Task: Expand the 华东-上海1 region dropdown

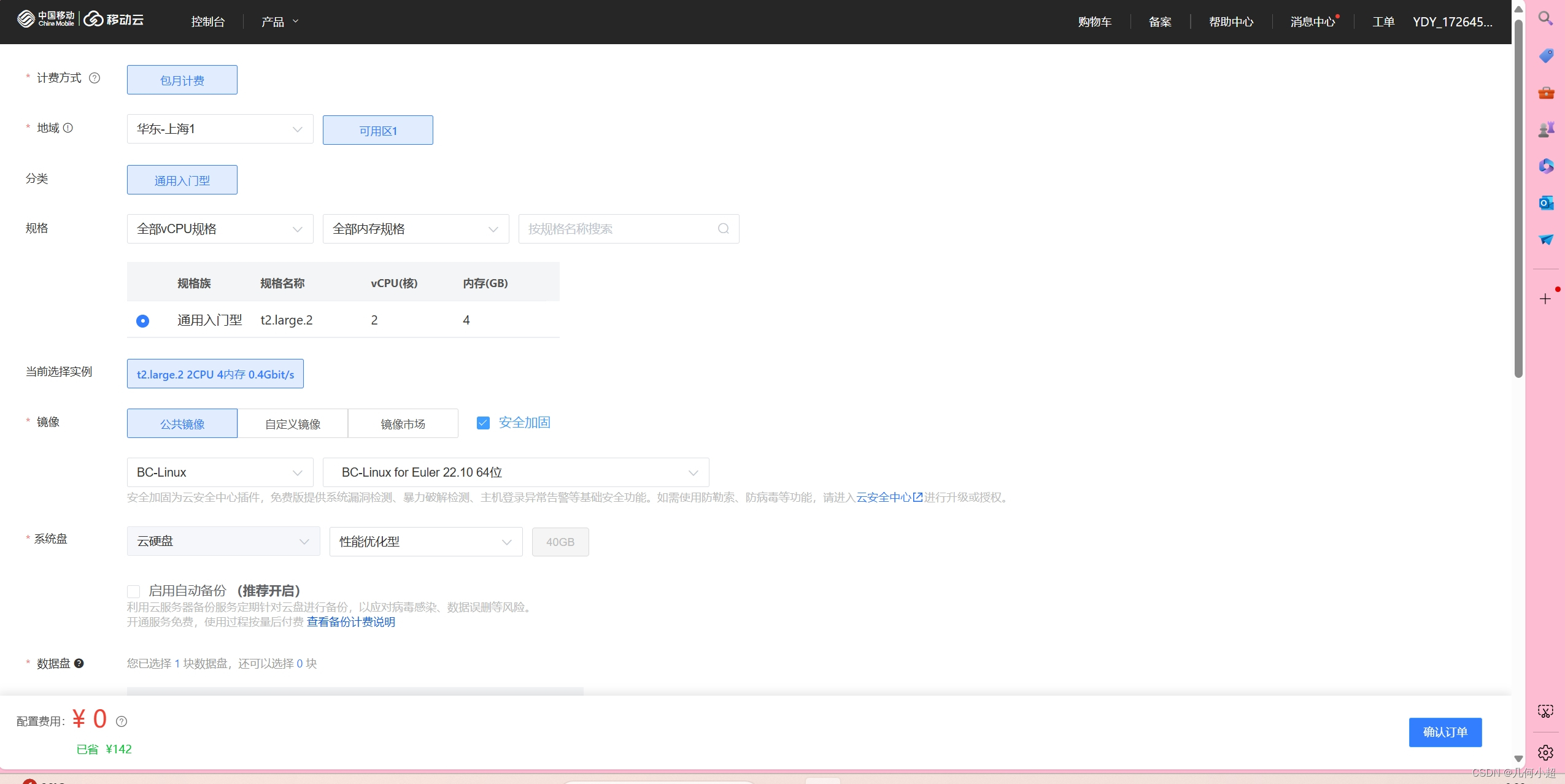Action: (220, 129)
